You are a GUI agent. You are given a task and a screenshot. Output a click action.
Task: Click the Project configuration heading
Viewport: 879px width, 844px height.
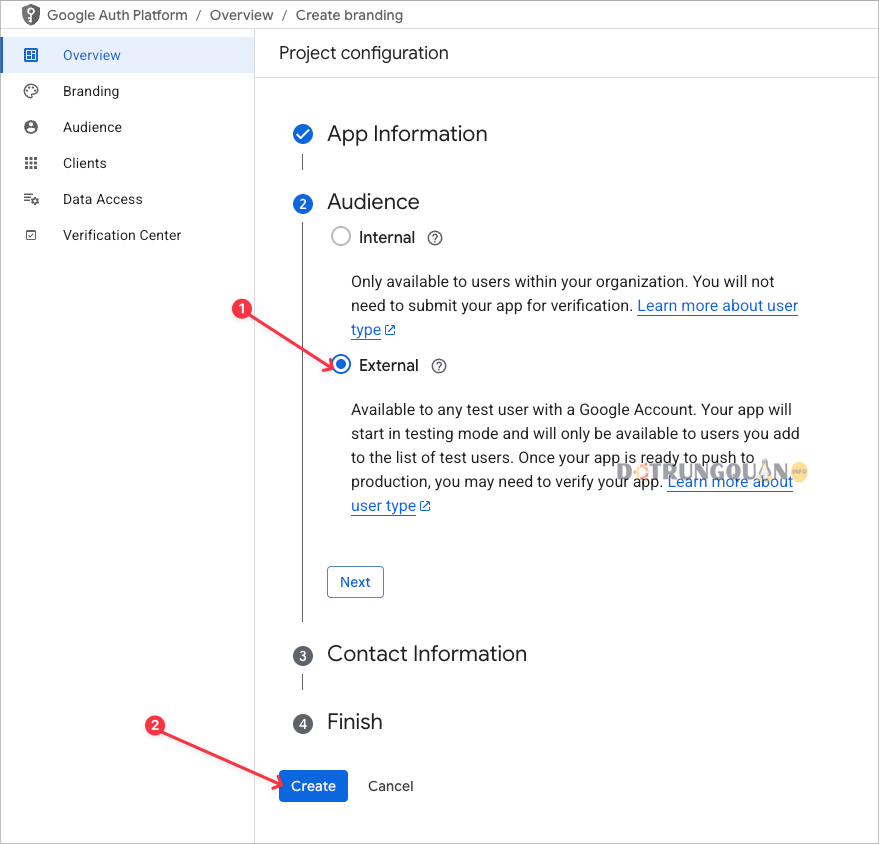coord(364,53)
